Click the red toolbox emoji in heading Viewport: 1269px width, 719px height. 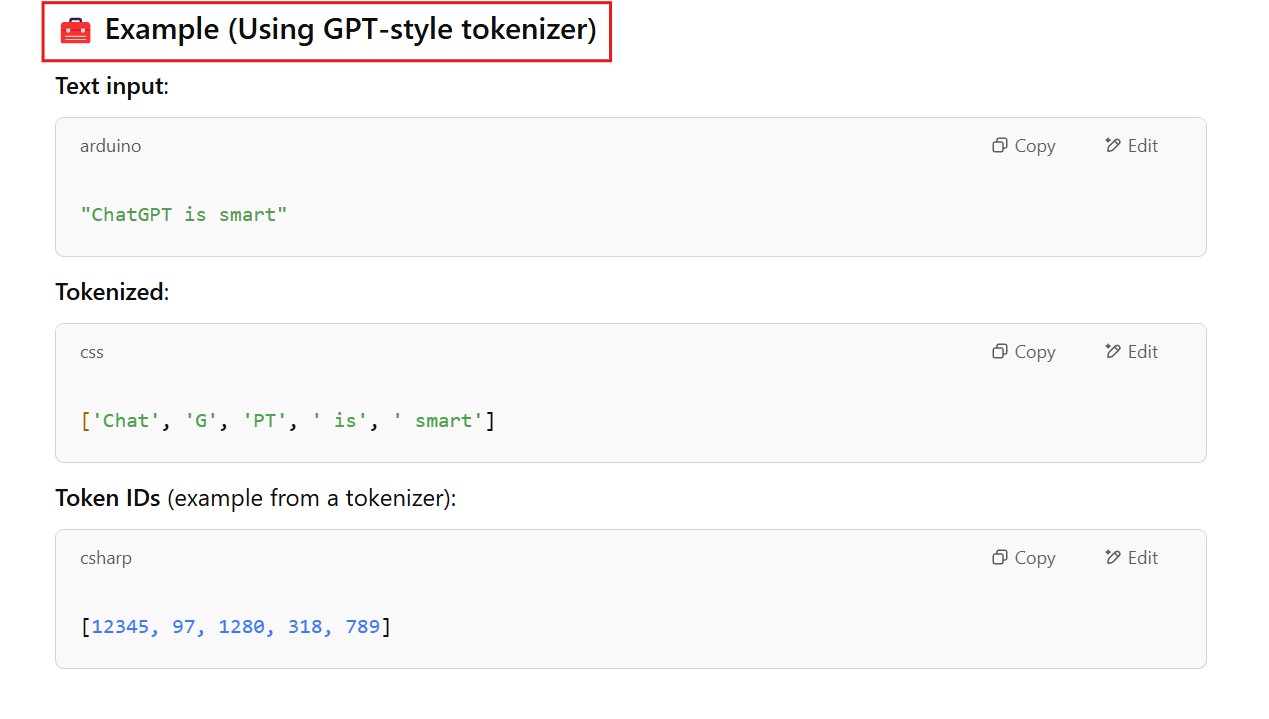click(76, 31)
